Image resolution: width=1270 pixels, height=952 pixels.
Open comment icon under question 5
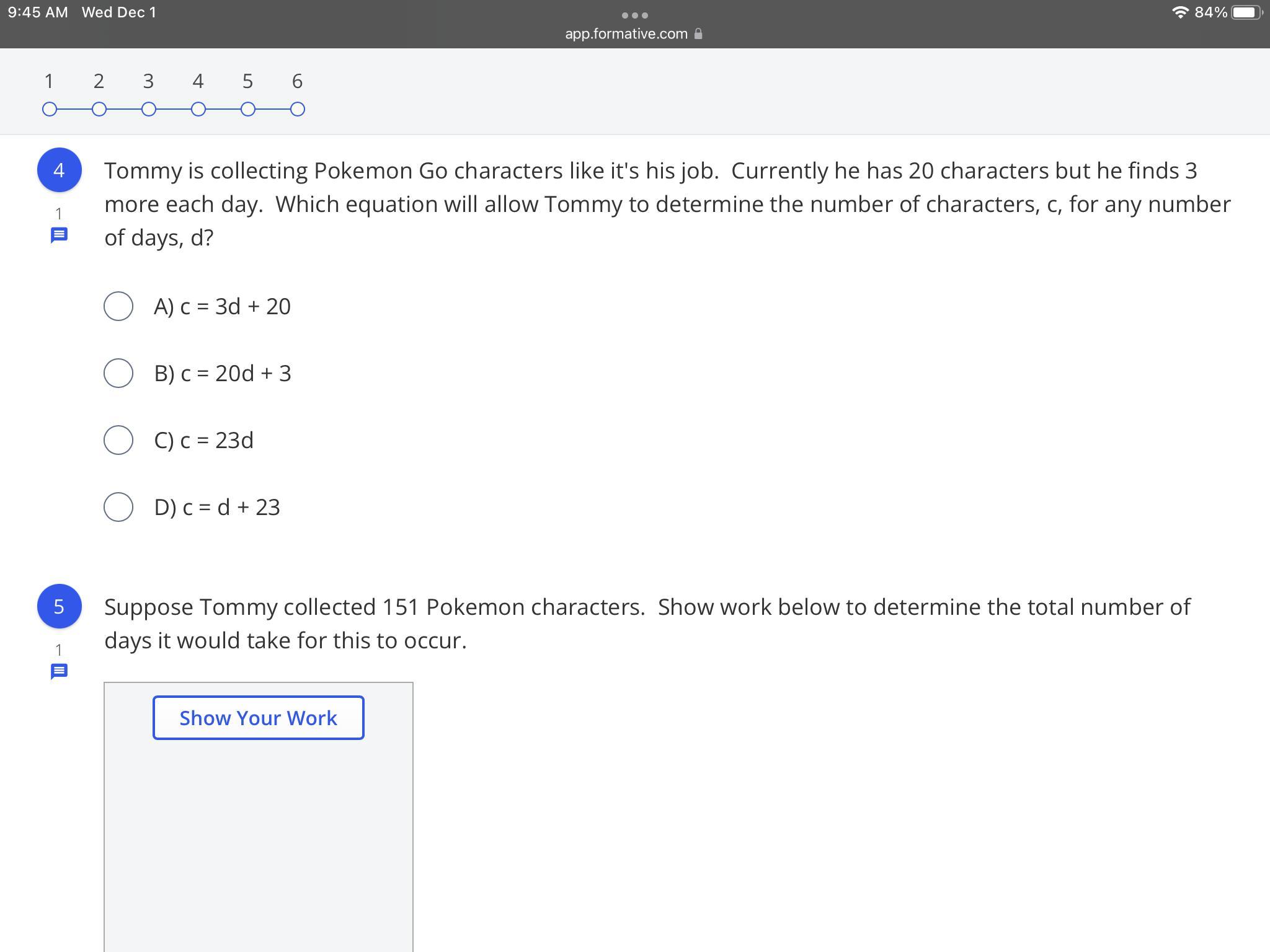tap(59, 672)
